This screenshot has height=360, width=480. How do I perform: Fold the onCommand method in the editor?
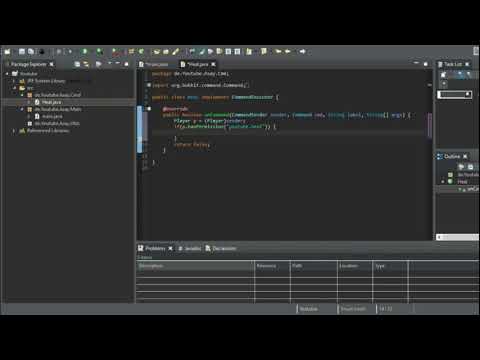click(x=149, y=109)
